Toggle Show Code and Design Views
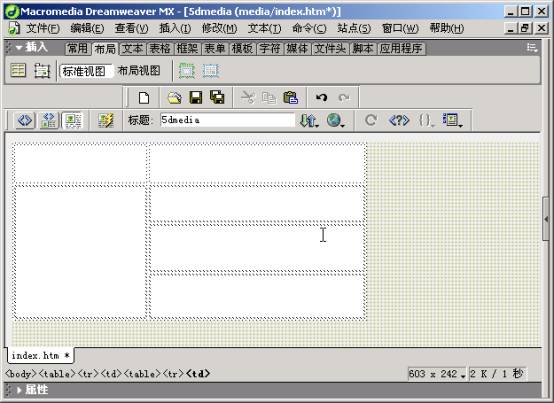554x403 pixels. (49, 120)
